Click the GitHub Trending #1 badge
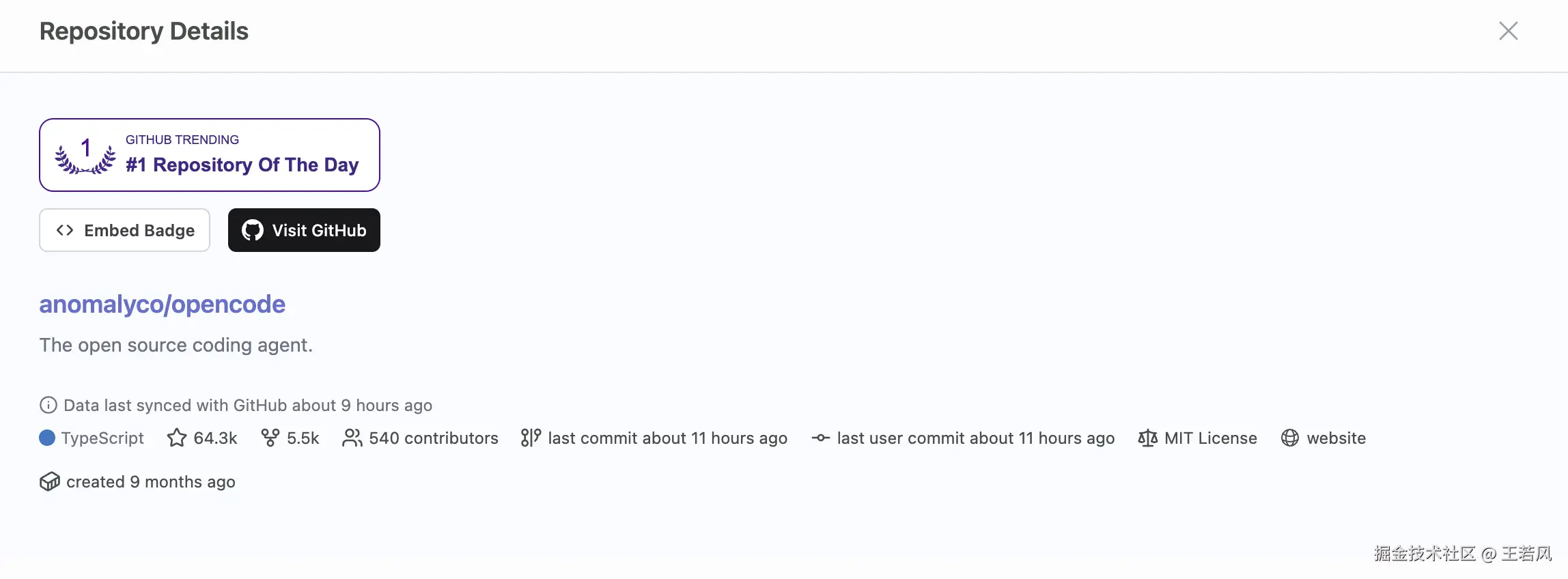The height and width of the screenshot is (579, 1568). point(210,155)
